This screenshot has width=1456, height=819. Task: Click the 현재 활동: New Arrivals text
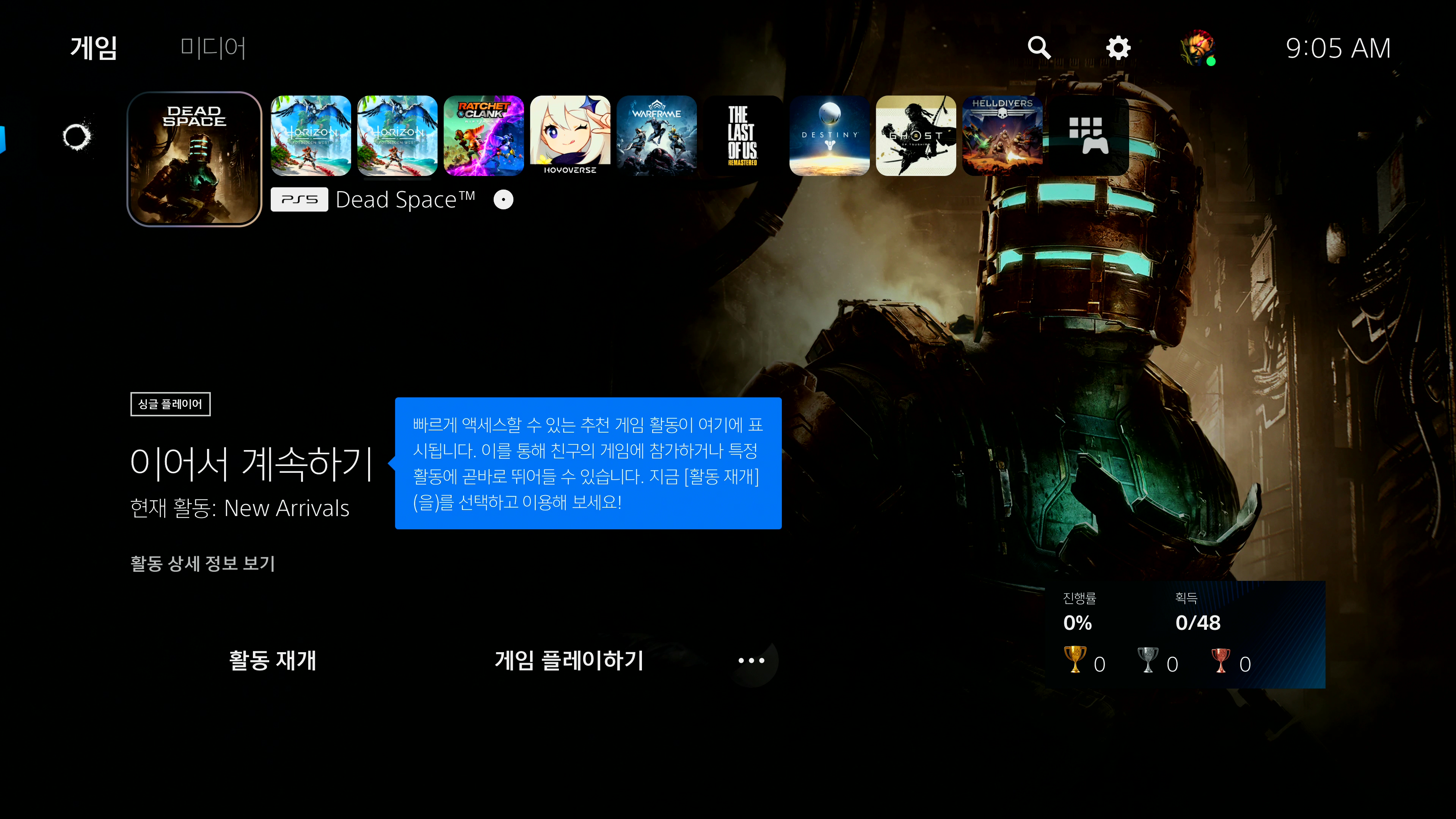240,508
